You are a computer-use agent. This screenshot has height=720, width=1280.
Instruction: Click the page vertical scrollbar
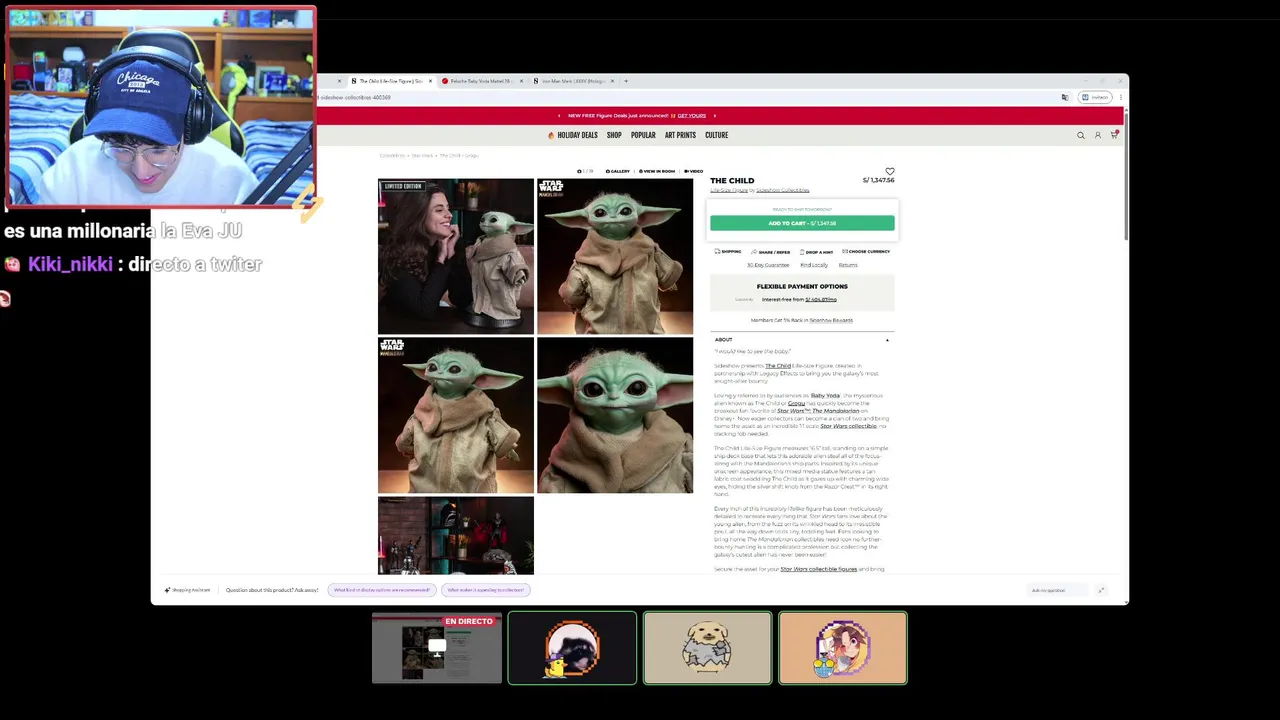coord(1125,175)
